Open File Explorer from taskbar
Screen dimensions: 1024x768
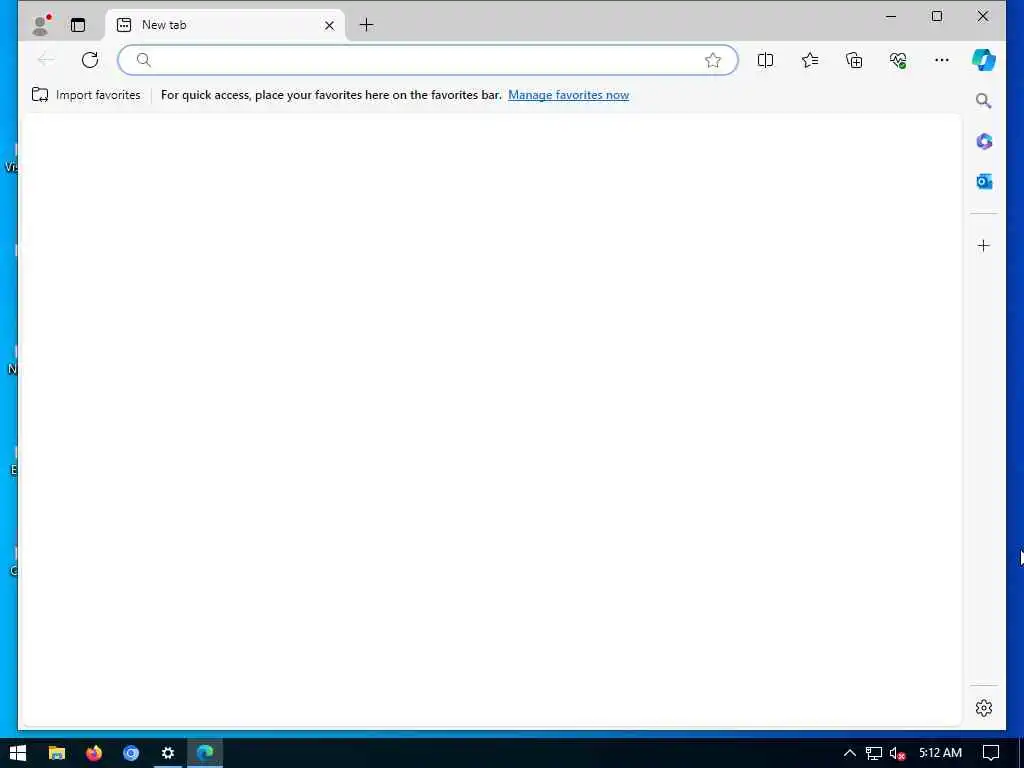tap(57, 753)
